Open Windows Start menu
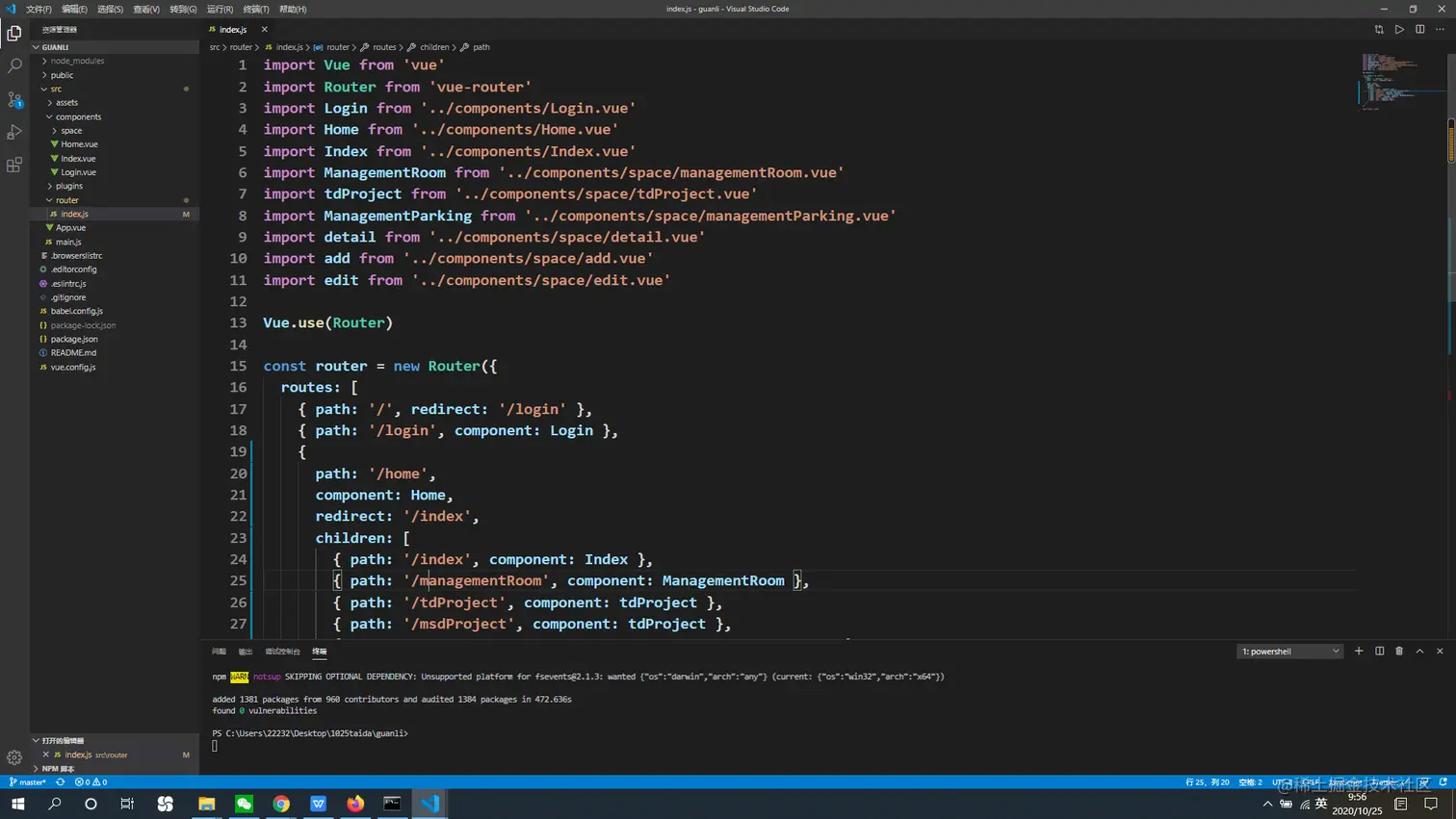The height and width of the screenshot is (819, 1456). coord(17,804)
